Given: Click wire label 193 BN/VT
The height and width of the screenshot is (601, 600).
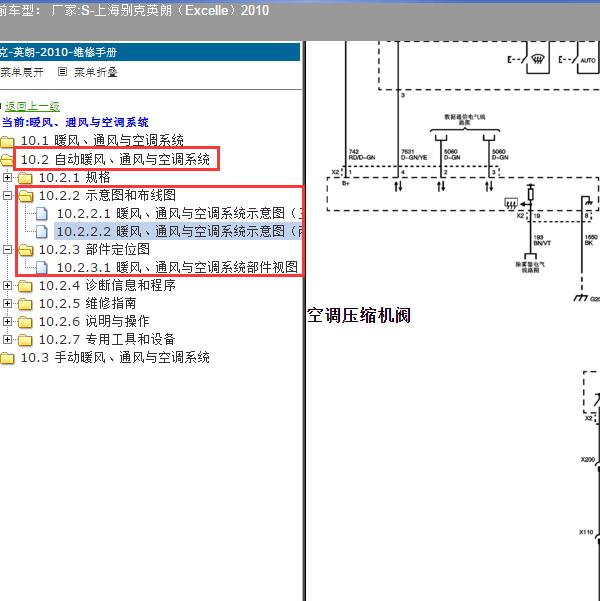Looking at the screenshot, I should [x=542, y=240].
